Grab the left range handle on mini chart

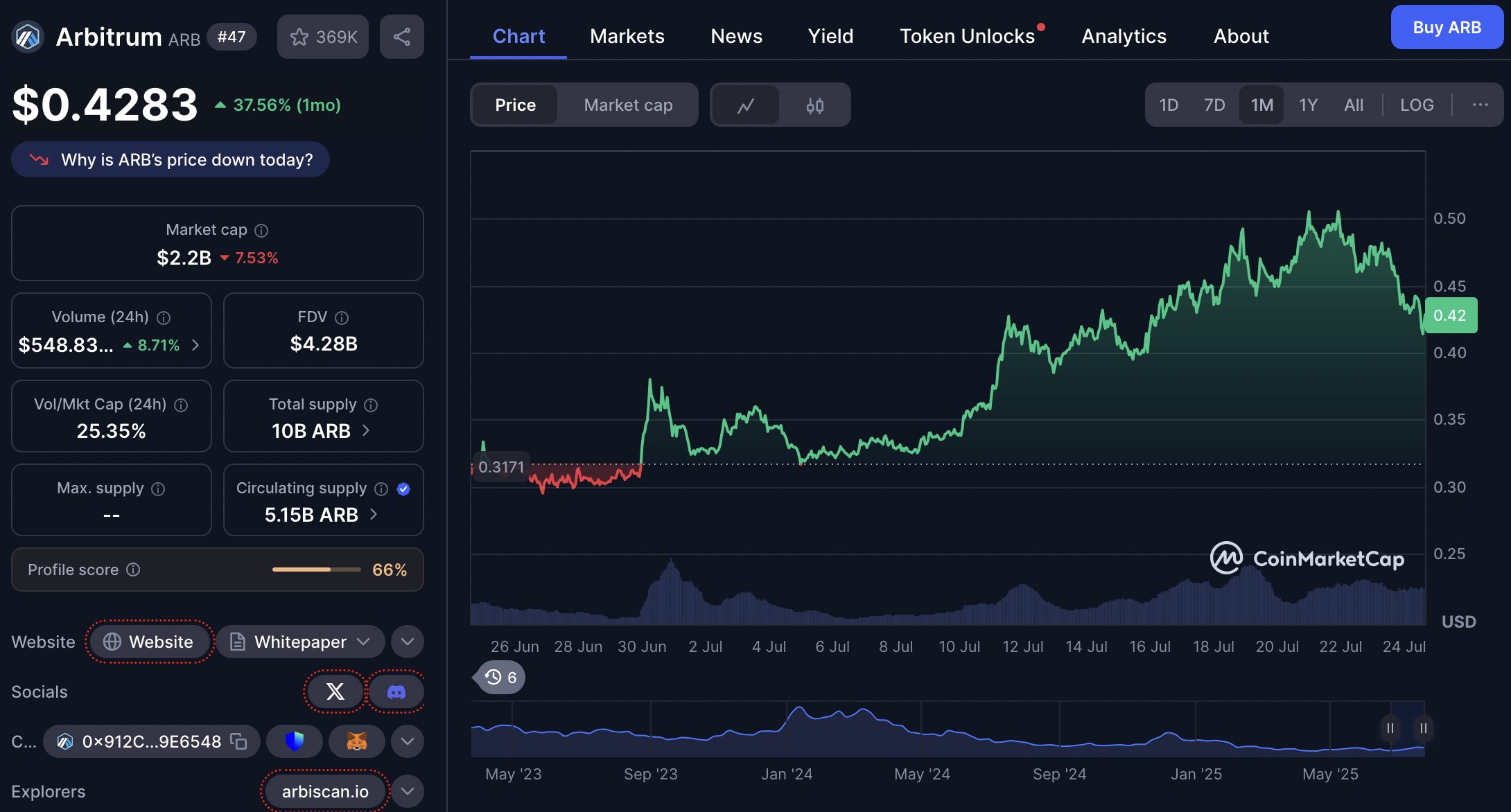[1390, 728]
